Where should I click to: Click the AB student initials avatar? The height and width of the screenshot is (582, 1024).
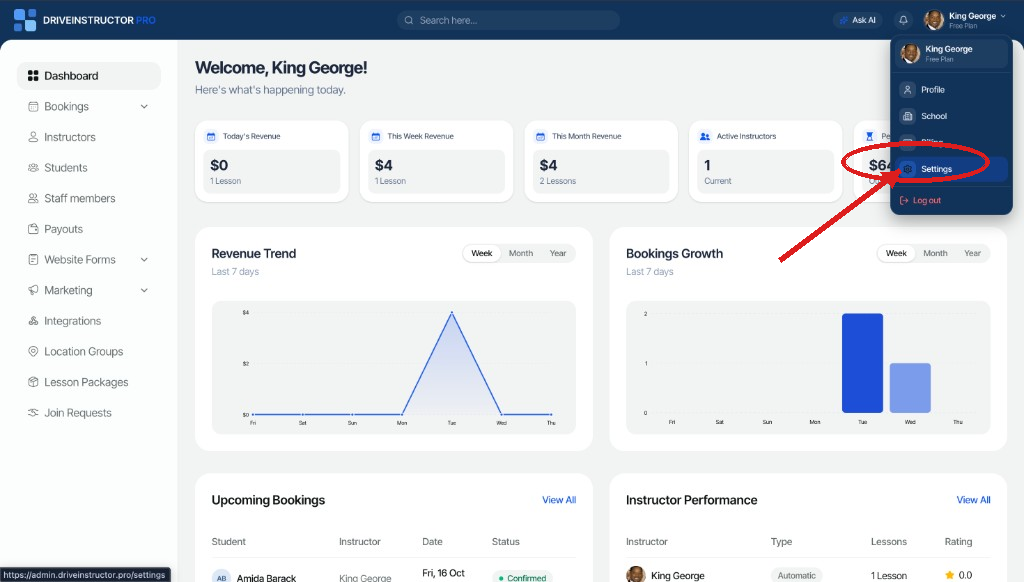point(221,577)
